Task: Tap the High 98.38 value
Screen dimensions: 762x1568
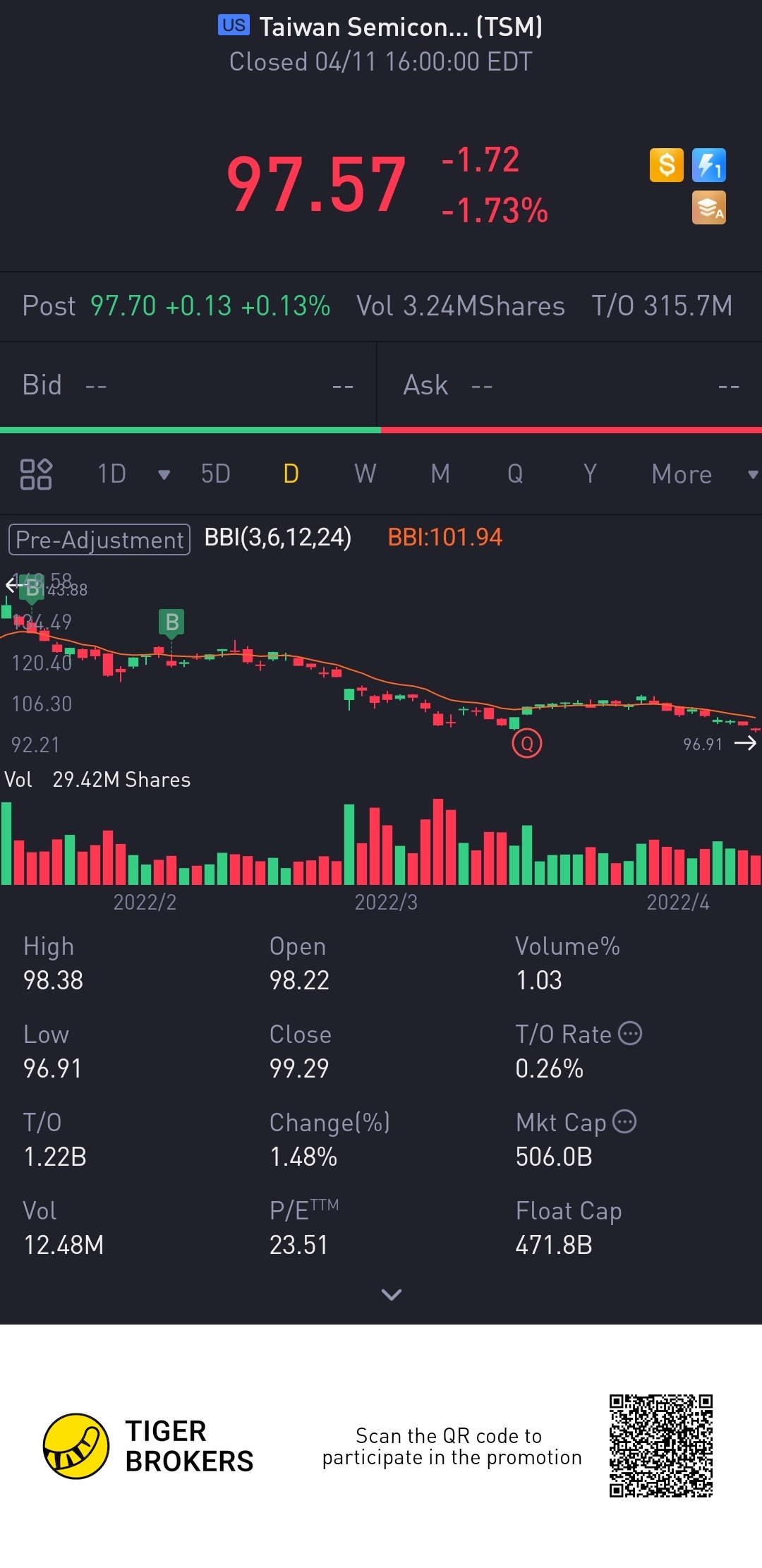Action: pyautogui.click(x=54, y=980)
